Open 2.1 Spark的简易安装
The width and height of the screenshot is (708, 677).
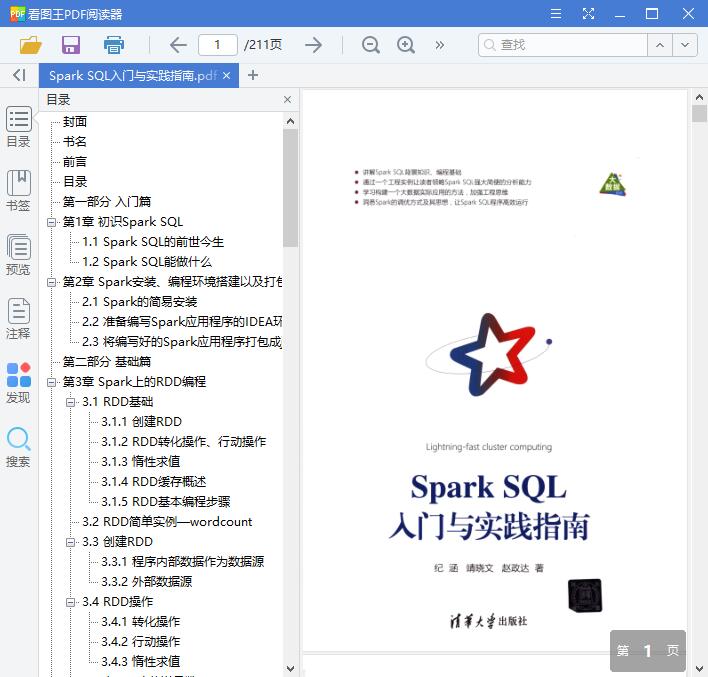[x=140, y=302]
